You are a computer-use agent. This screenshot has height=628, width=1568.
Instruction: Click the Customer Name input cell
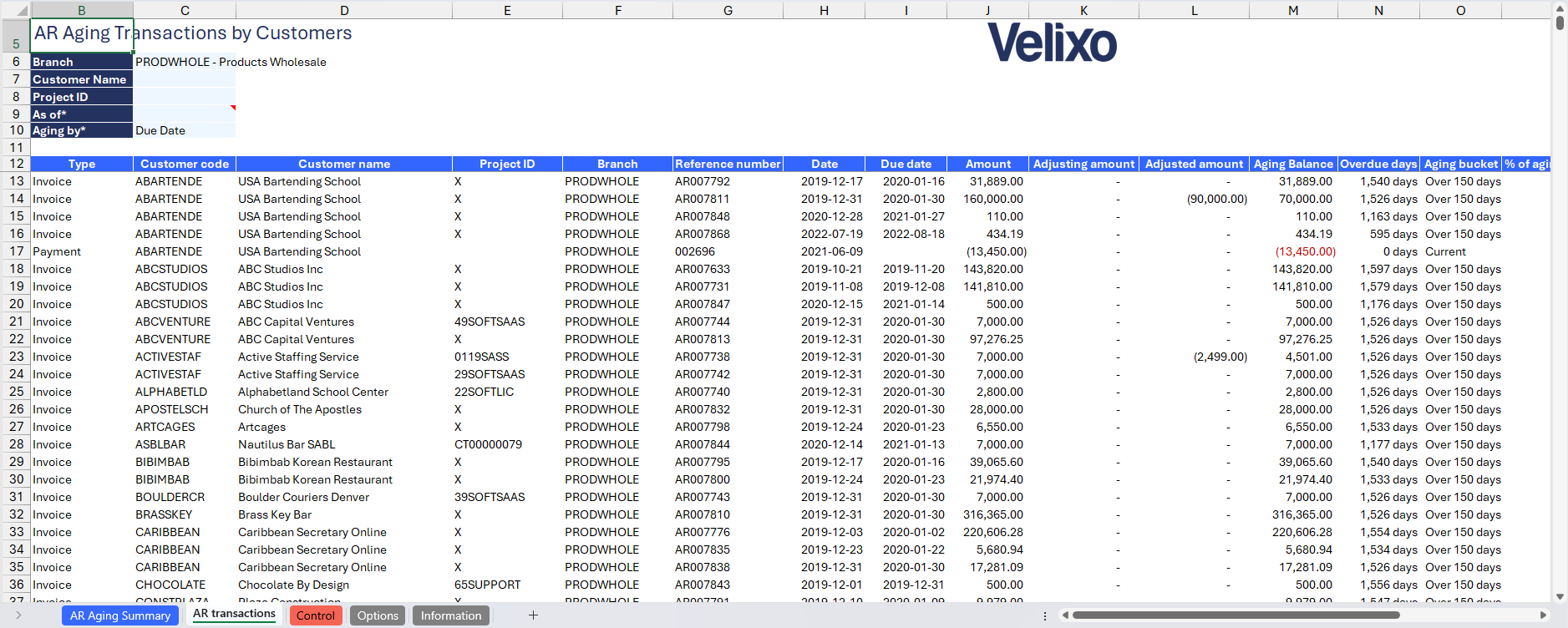[x=185, y=79]
